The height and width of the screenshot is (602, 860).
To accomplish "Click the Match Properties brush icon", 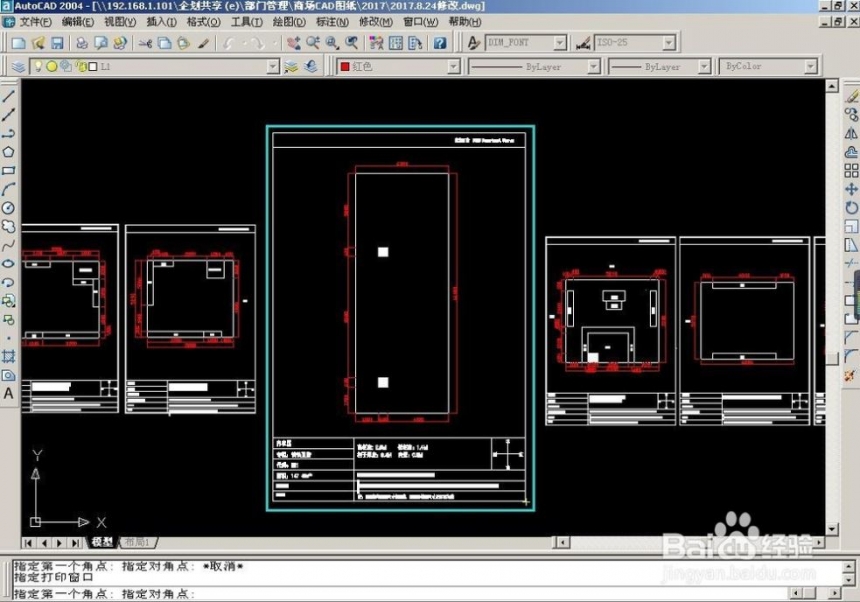I will [203, 43].
